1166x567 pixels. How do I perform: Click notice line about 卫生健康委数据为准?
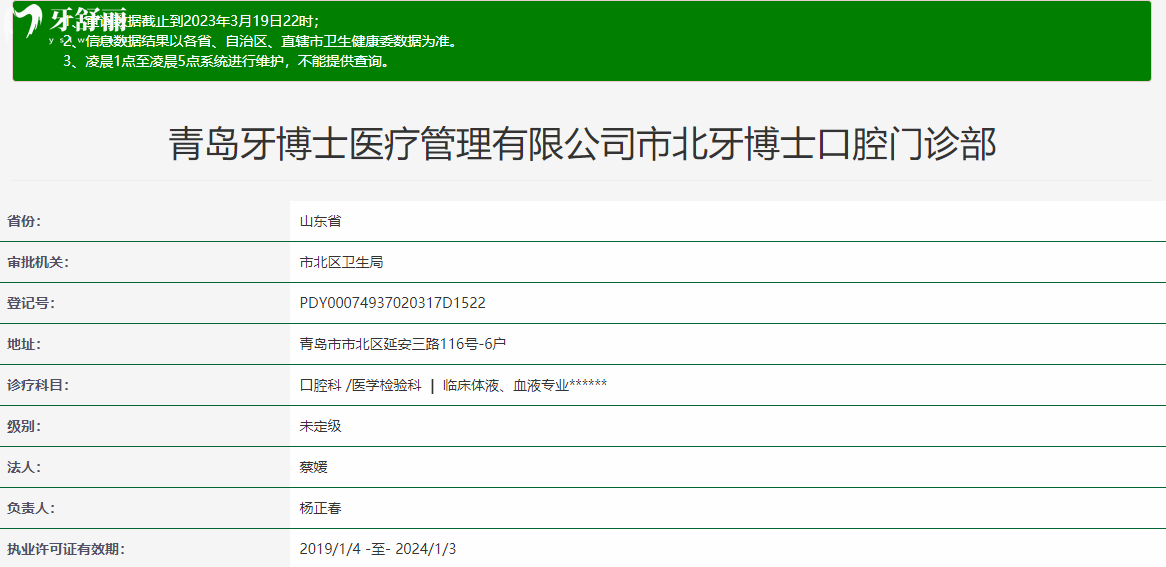click(260, 41)
